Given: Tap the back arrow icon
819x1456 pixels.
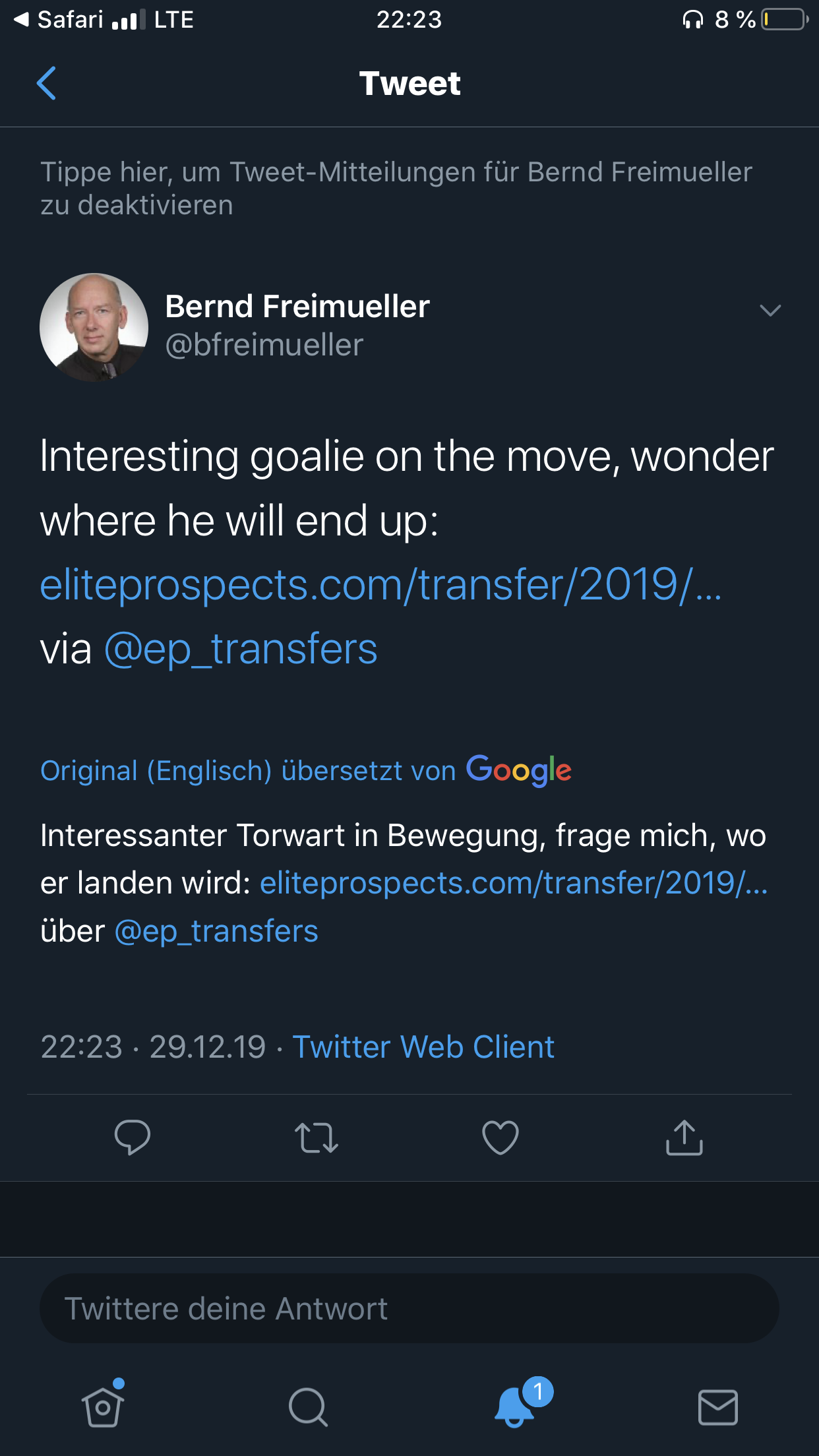Looking at the screenshot, I should click(46, 83).
